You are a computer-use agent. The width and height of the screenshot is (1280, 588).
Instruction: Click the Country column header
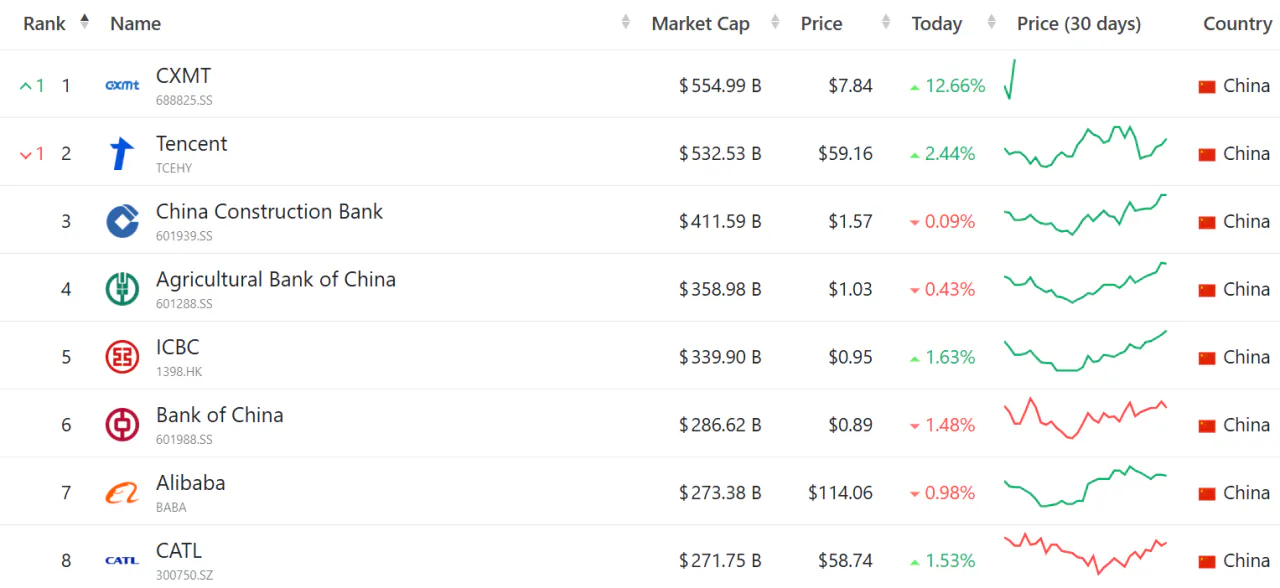tap(1237, 24)
